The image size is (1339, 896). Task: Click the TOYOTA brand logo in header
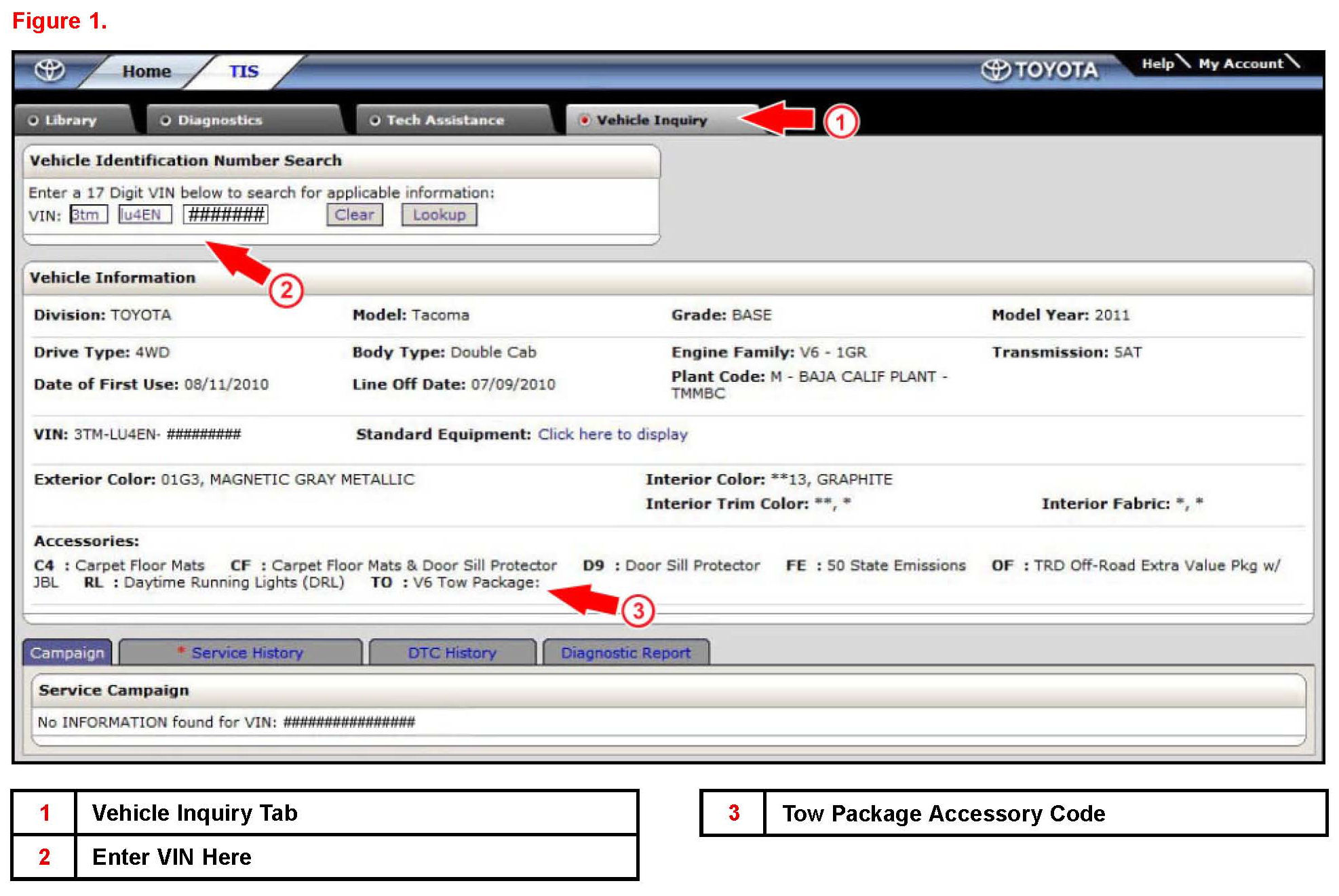tap(1040, 70)
